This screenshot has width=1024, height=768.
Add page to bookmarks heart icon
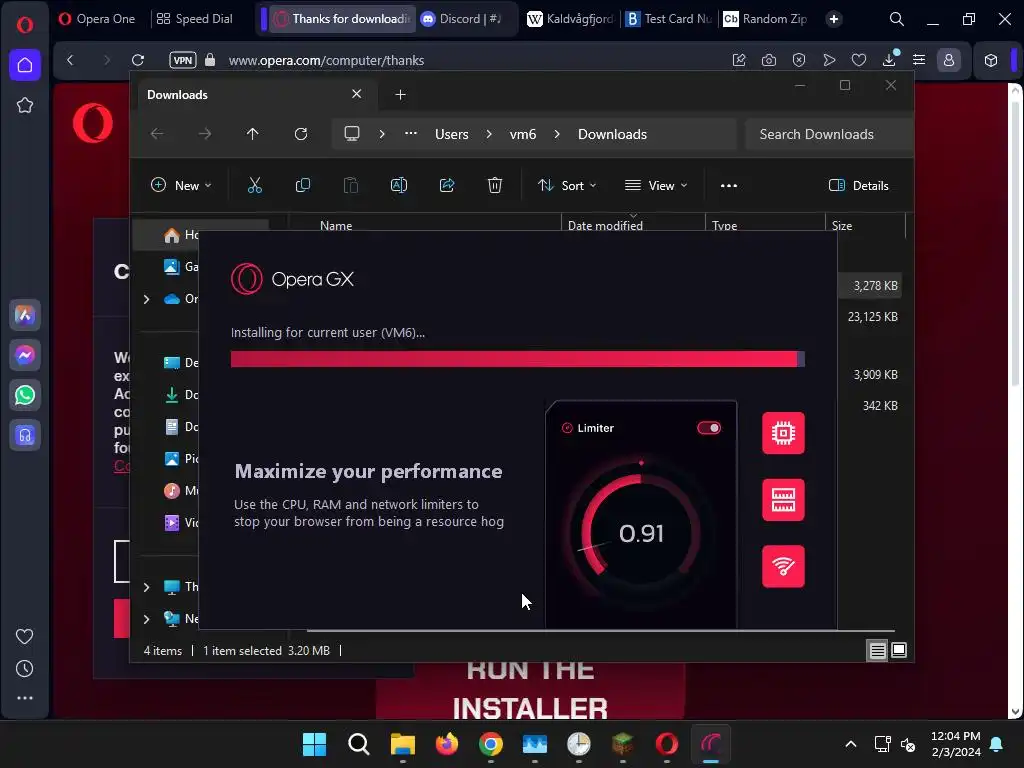point(859,60)
